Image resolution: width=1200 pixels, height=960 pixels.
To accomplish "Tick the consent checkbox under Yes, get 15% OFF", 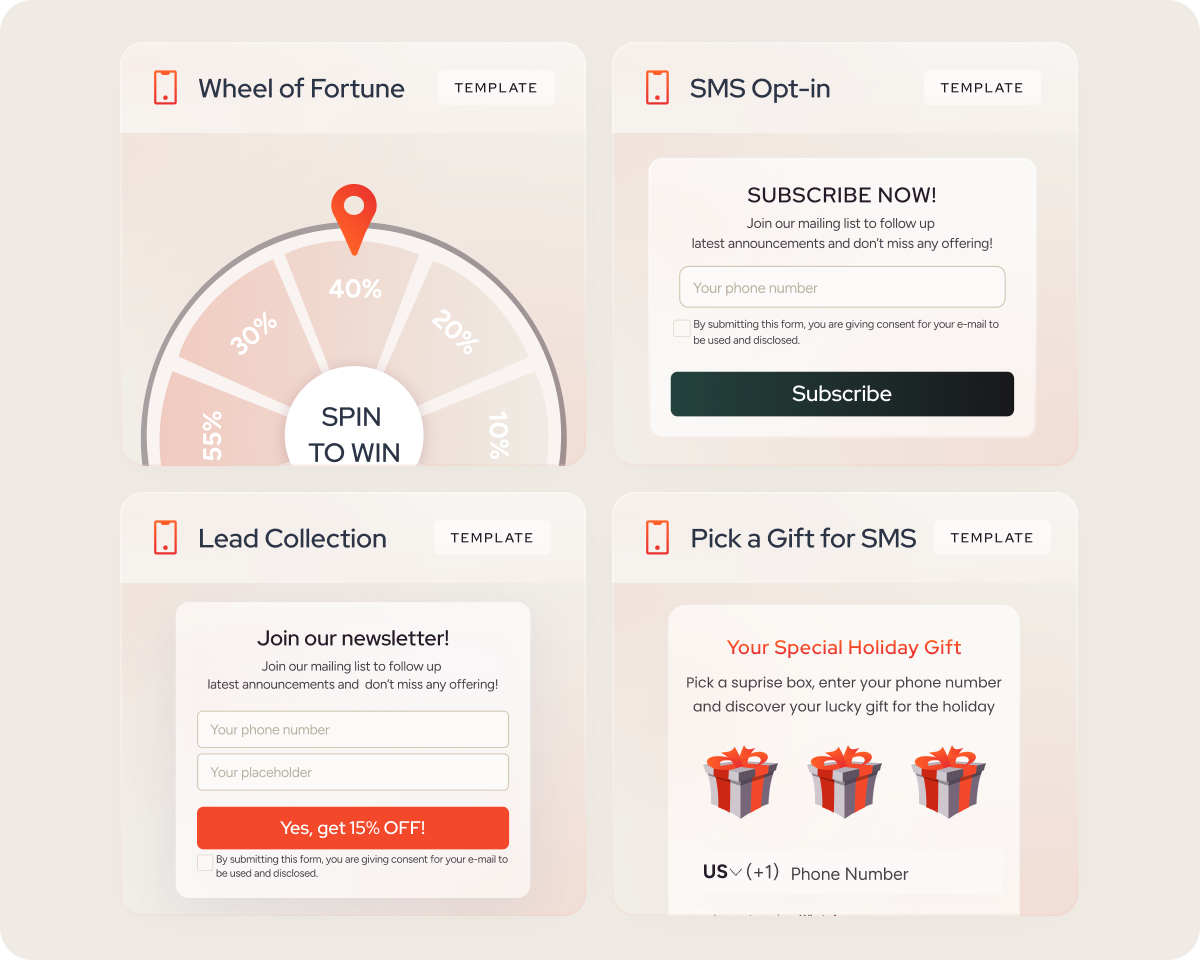I will [205, 862].
